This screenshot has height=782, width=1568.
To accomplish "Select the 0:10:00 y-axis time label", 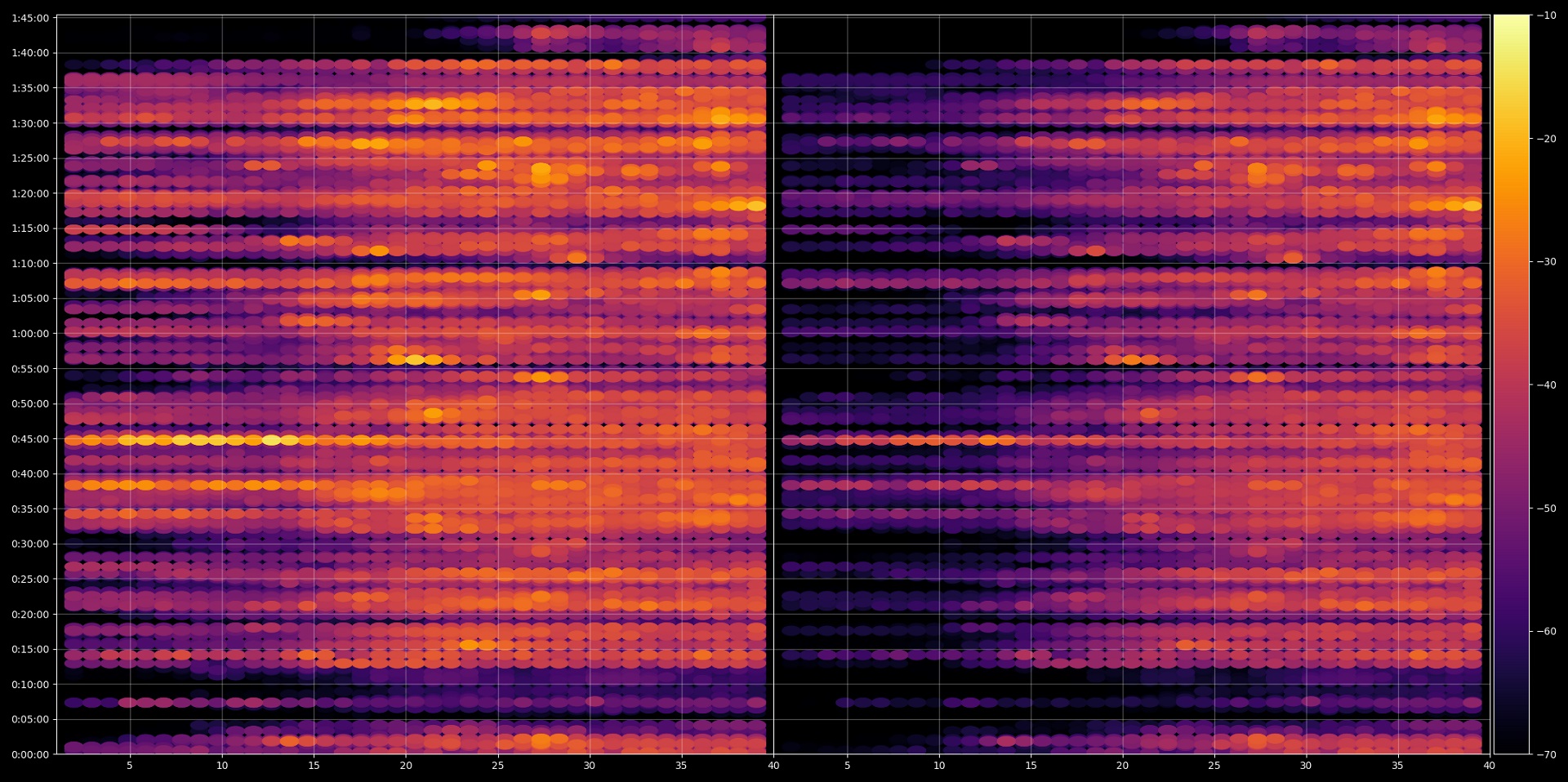I will pos(30,685).
